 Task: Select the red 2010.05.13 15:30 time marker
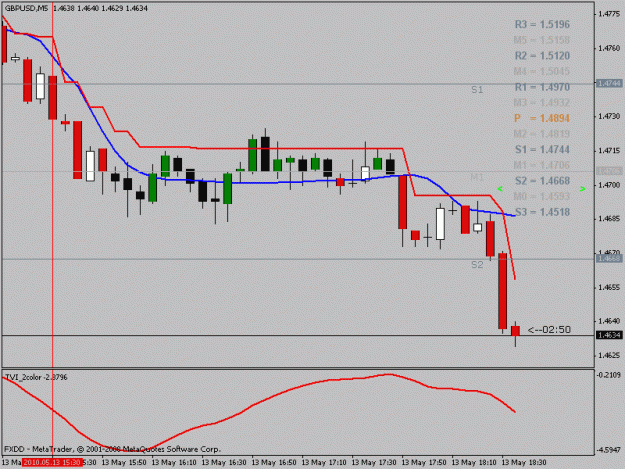(52, 463)
